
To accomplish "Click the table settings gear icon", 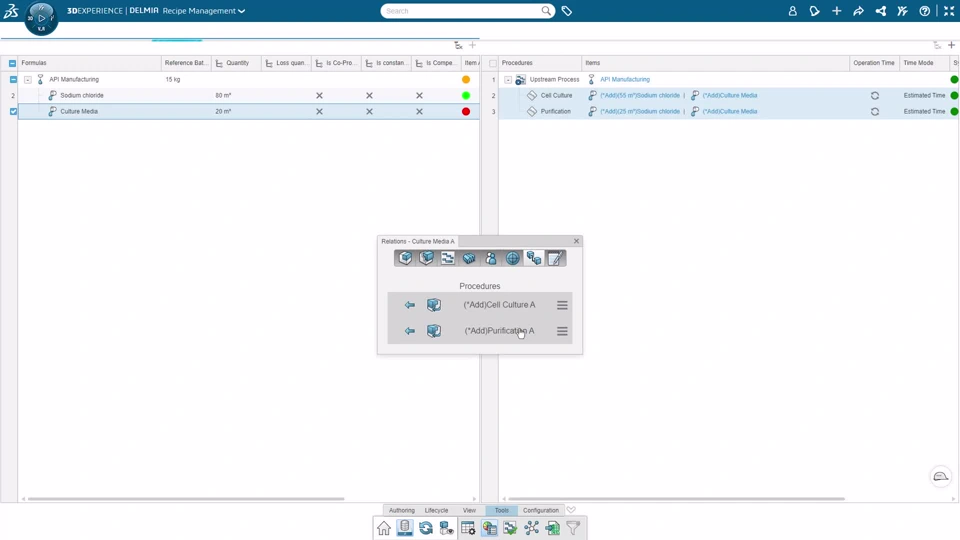I will 468,528.
